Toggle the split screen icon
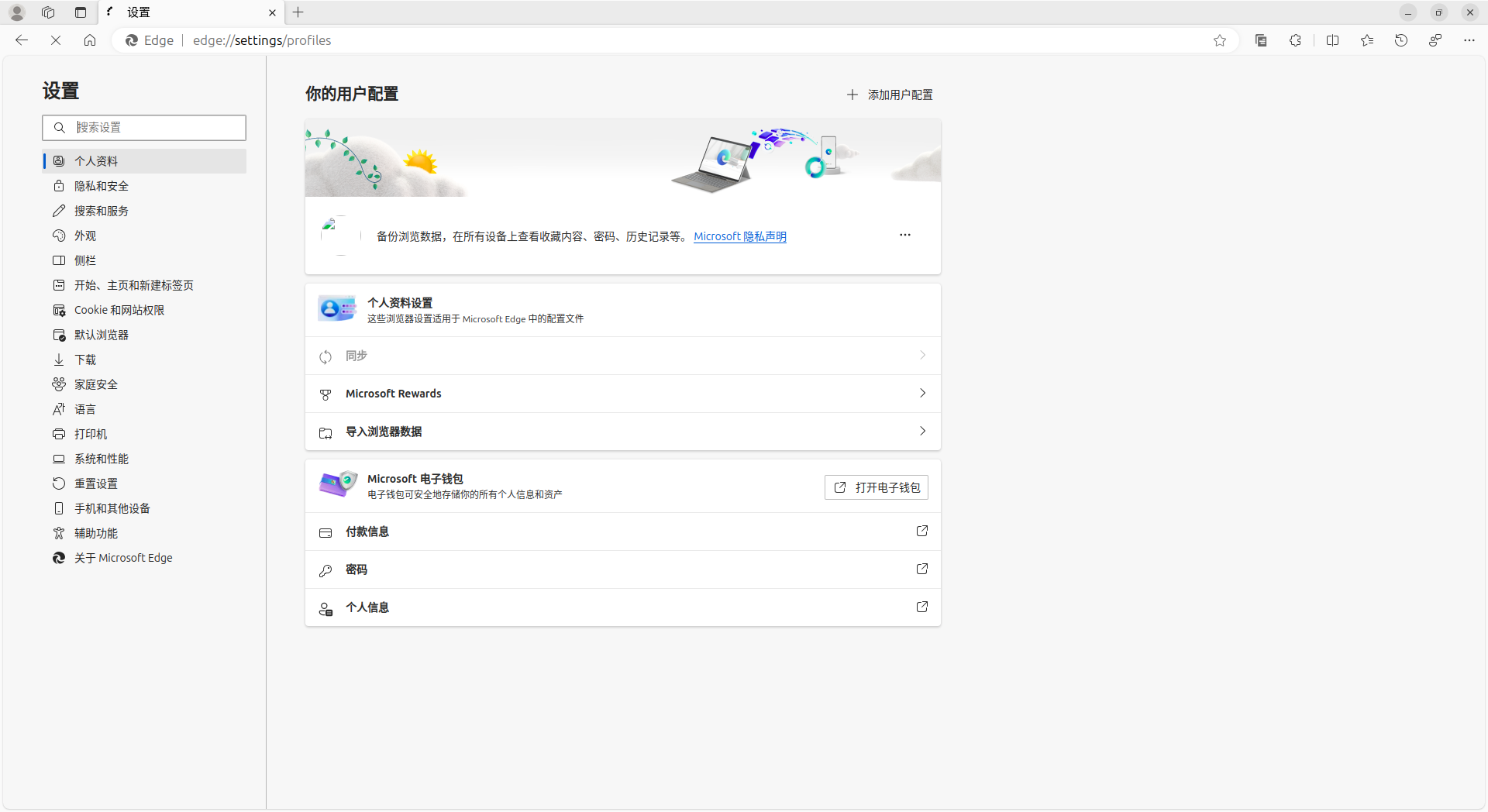The image size is (1488, 812). point(1332,40)
